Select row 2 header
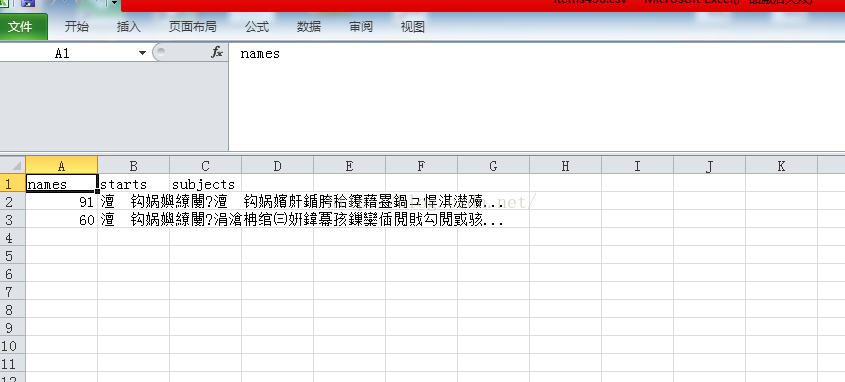Image resolution: width=845 pixels, height=382 pixels. click(x=12, y=202)
